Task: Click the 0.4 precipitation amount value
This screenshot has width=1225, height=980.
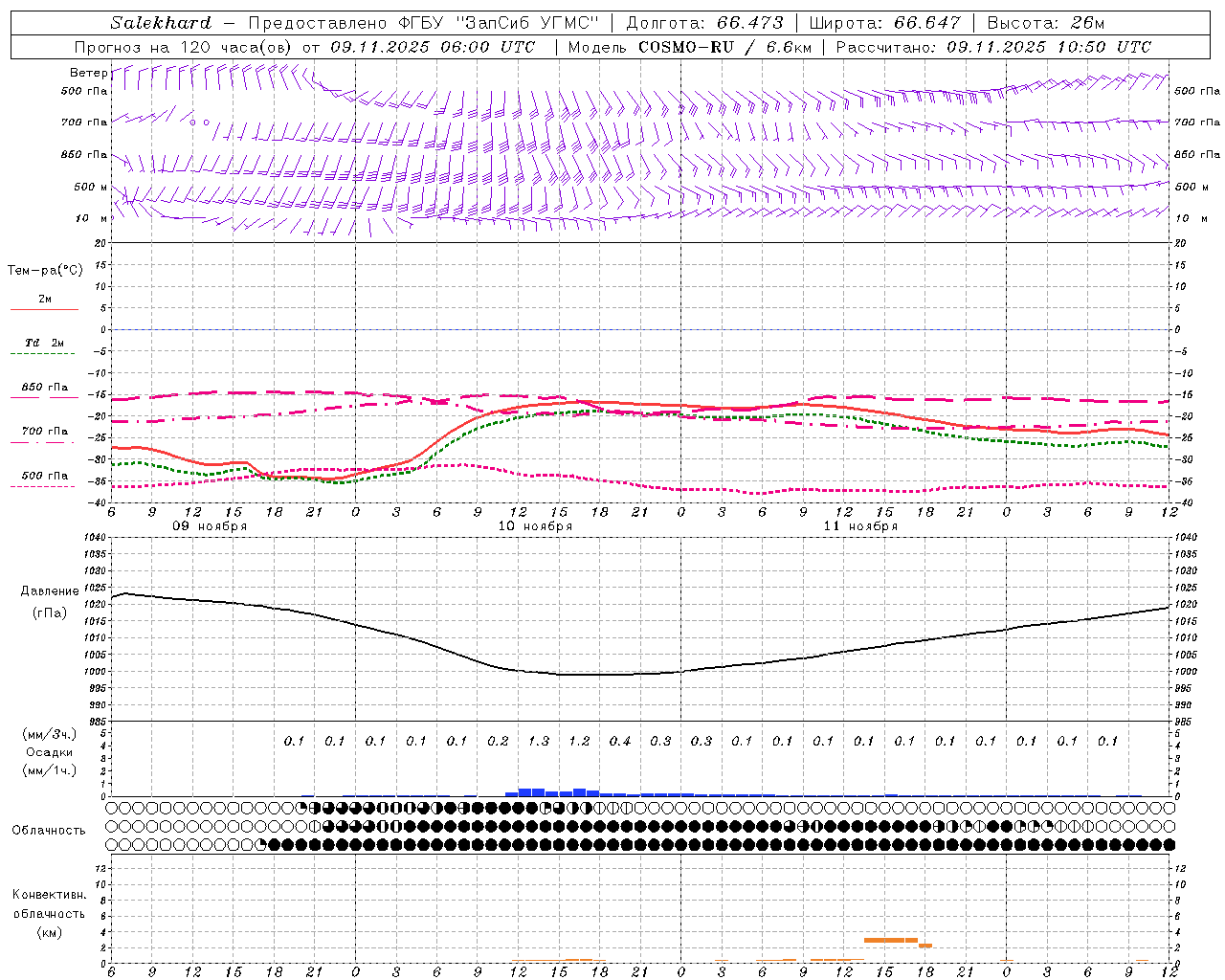Action: [x=620, y=741]
